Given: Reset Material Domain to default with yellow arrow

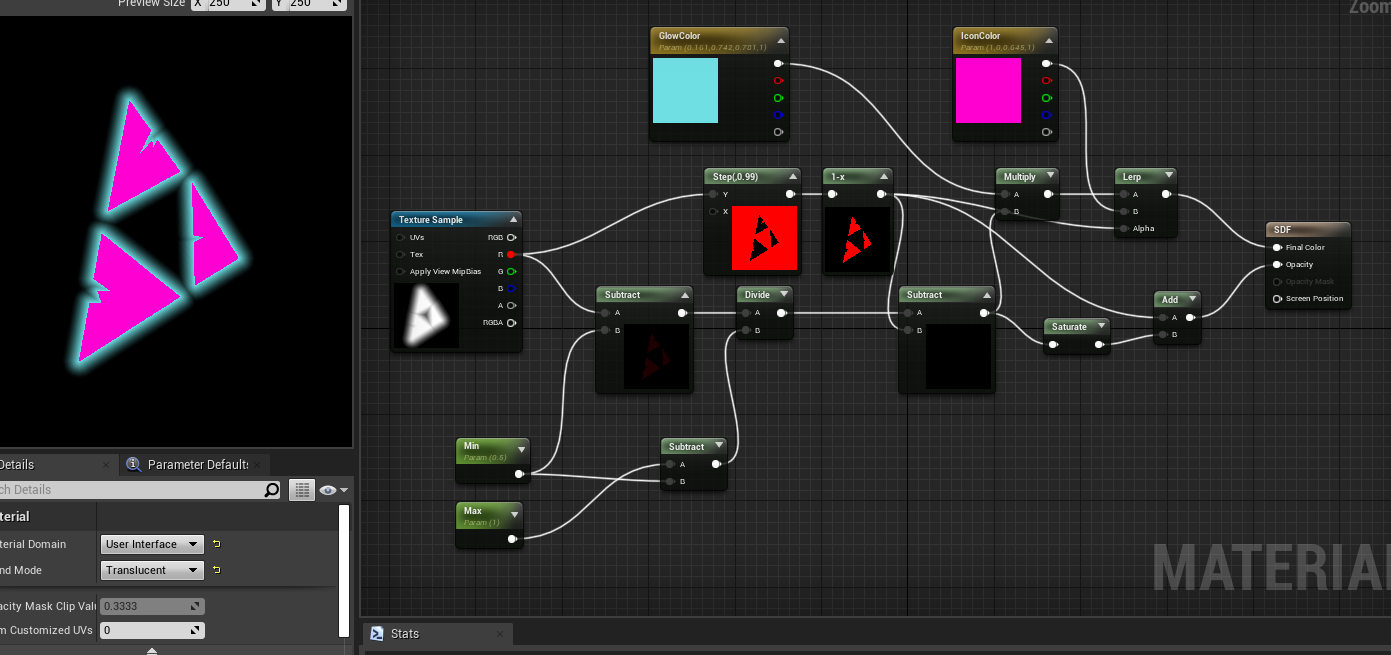Looking at the screenshot, I should click(x=216, y=544).
